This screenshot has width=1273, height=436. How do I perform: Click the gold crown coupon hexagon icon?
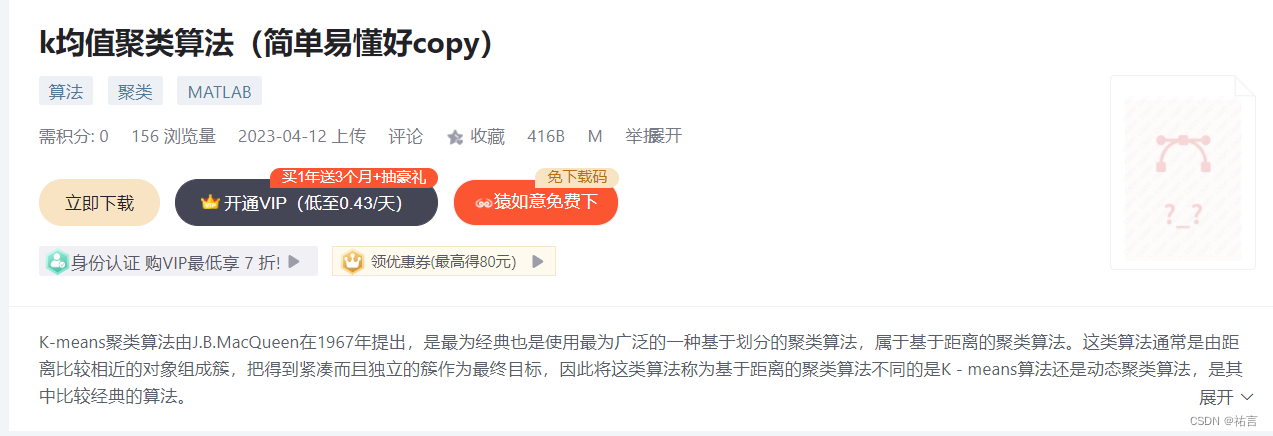(x=353, y=262)
